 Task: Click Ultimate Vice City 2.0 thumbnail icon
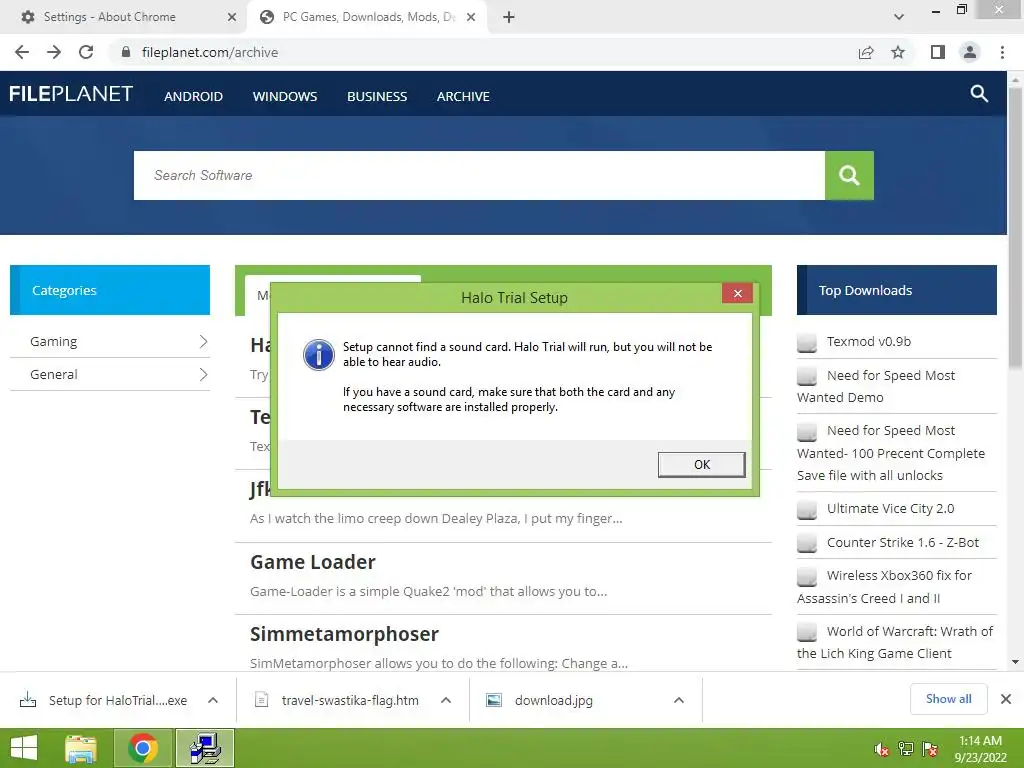807,509
